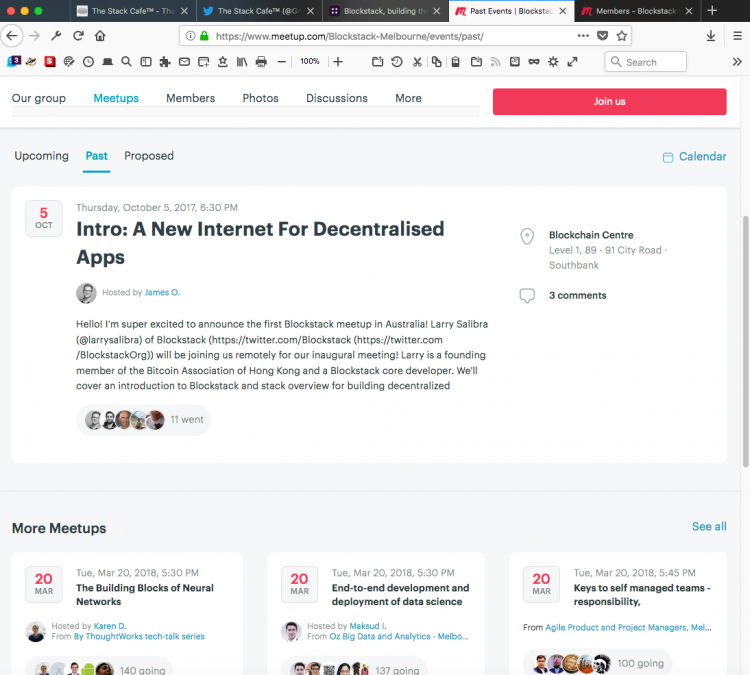The width and height of the screenshot is (750, 675).
Task: Open Blockchain Centre venue link
Action: pos(591,235)
